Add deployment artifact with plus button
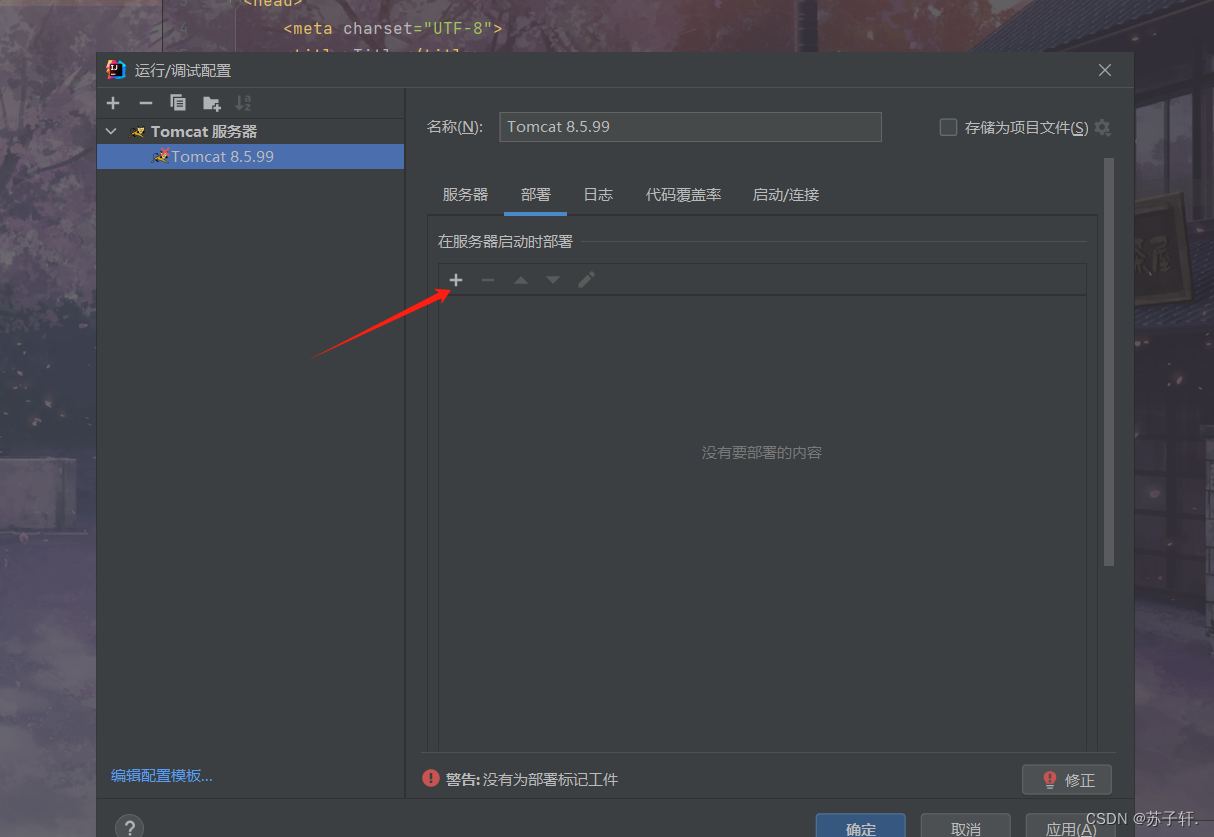 click(456, 280)
